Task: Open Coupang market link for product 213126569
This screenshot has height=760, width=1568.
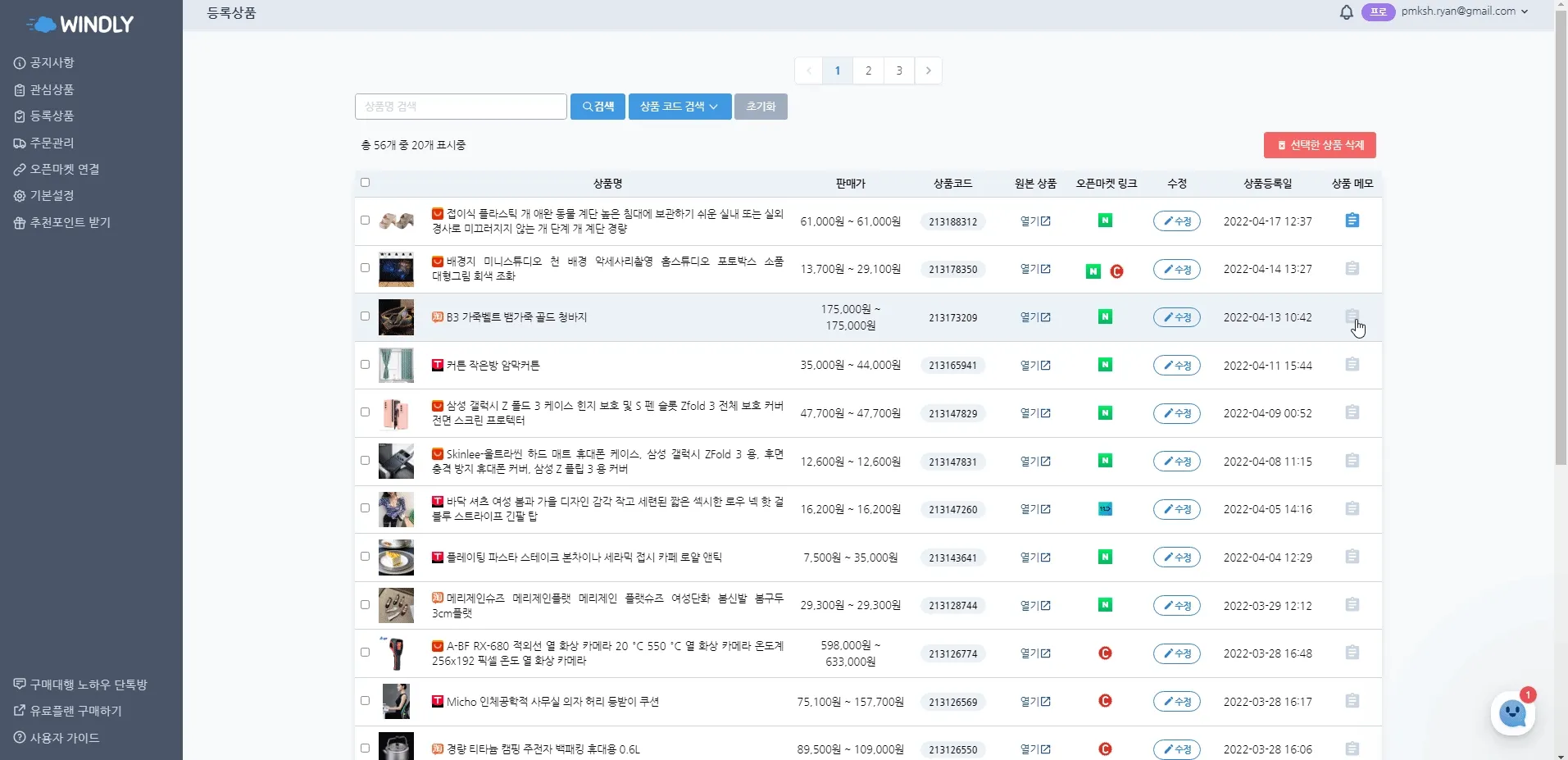Action: 1105,701
